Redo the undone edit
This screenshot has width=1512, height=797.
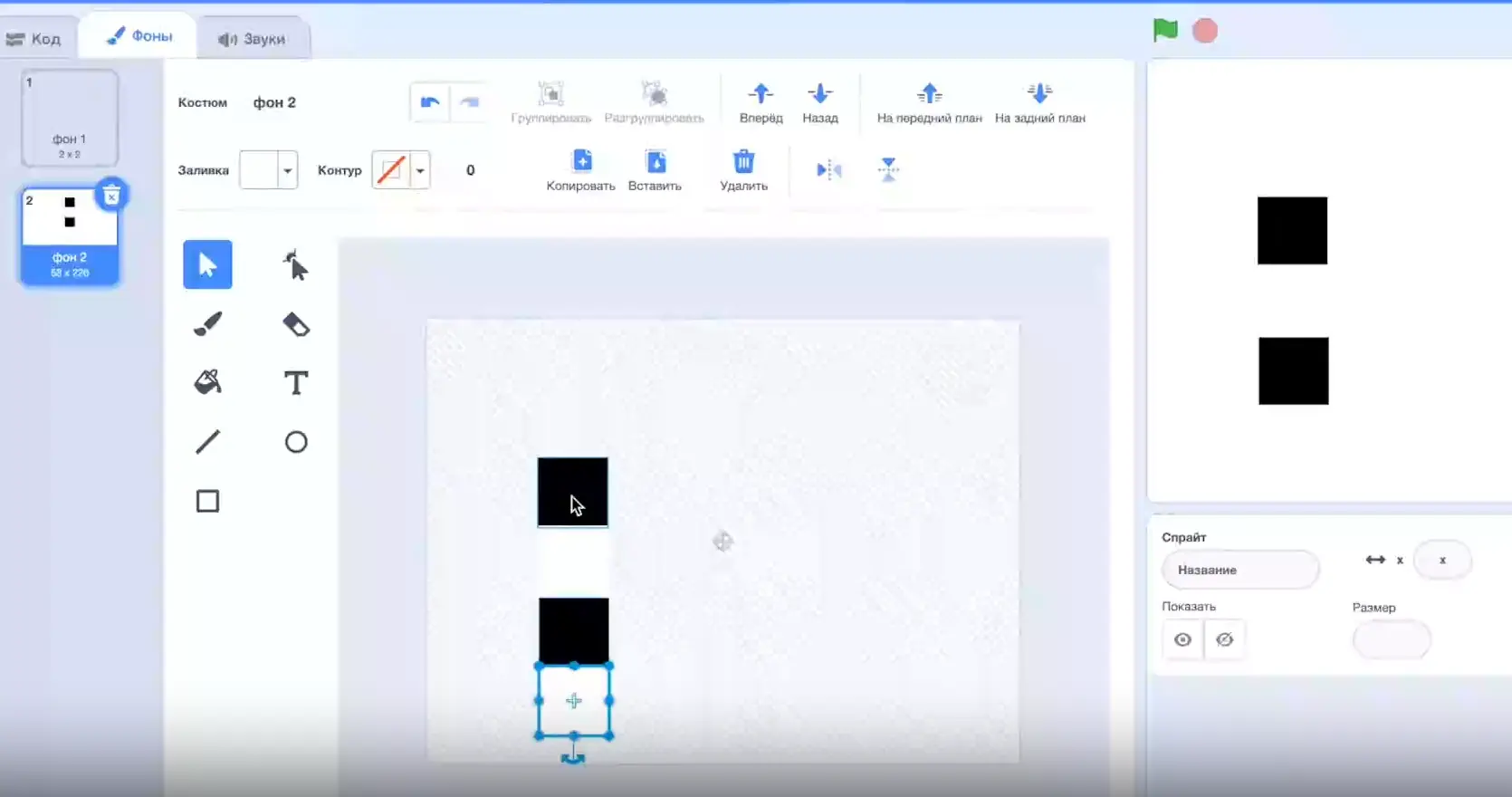click(x=469, y=102)
